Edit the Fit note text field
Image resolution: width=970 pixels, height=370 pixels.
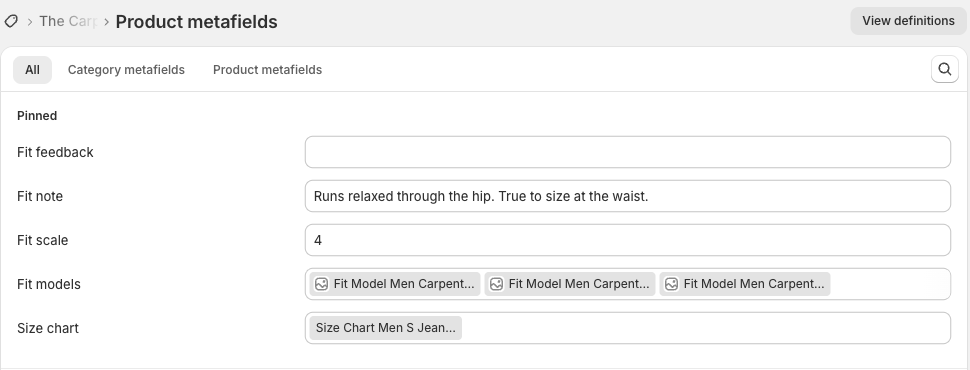[x=627, y=196]
